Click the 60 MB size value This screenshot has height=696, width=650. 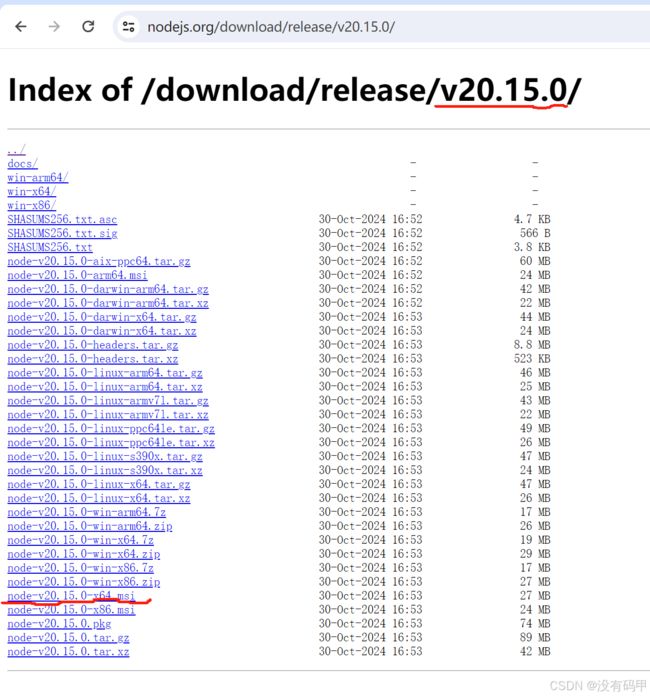(x=535, y=261)
